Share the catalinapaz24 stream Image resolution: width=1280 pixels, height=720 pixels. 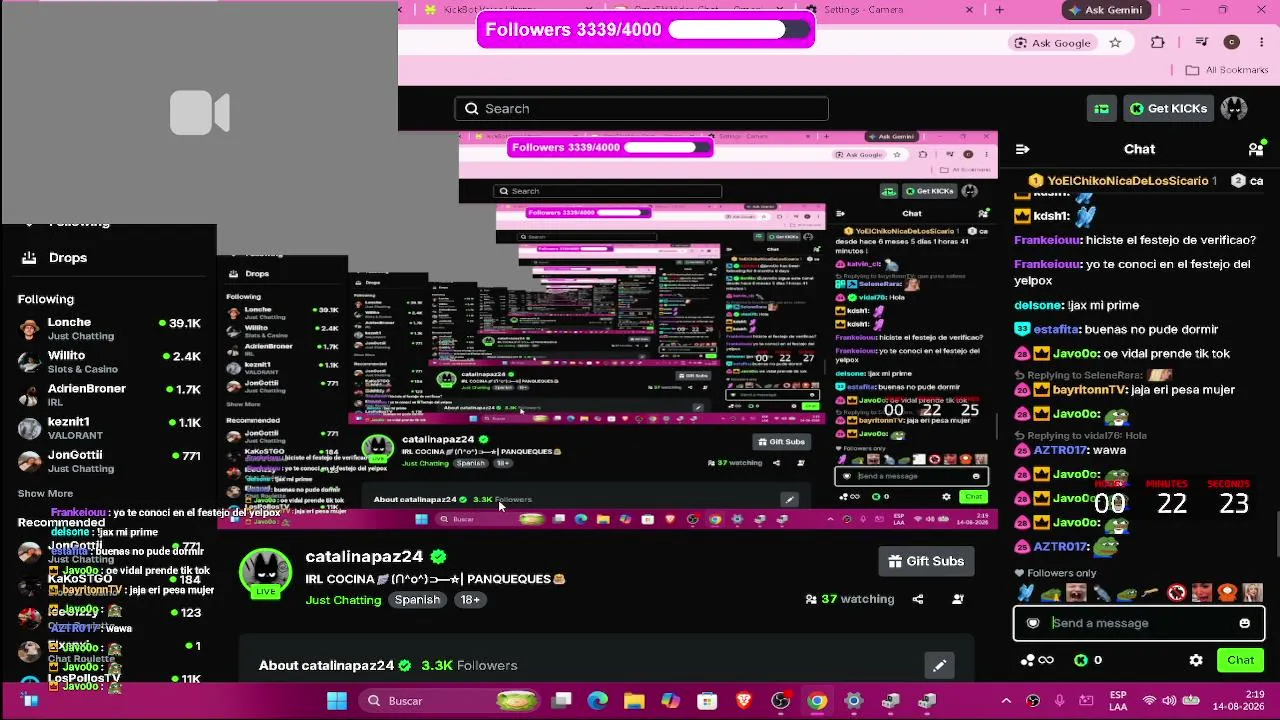(x=918, y=599)
